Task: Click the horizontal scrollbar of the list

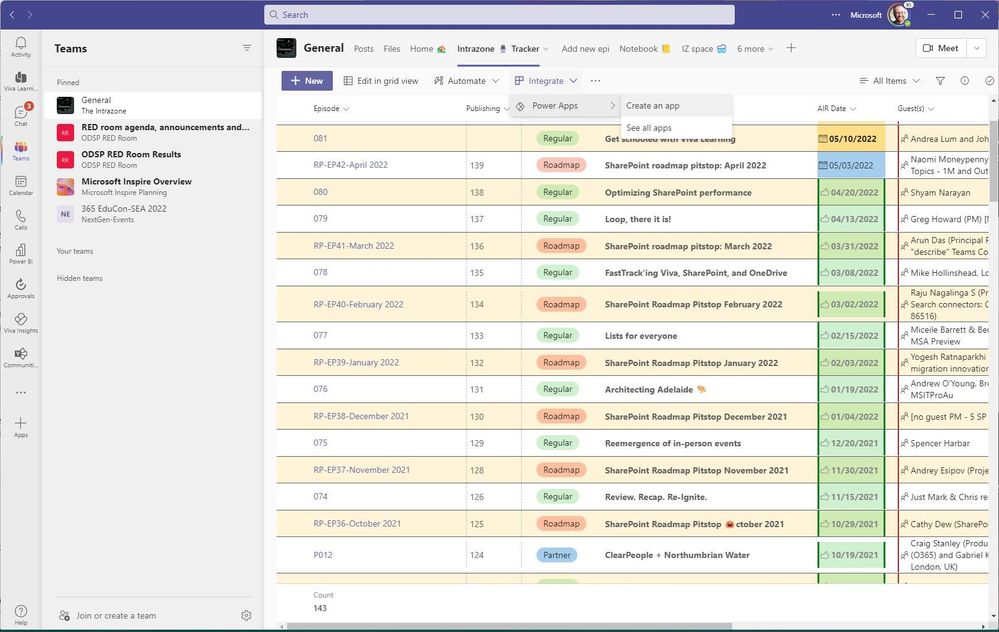Action: point(510,626)
